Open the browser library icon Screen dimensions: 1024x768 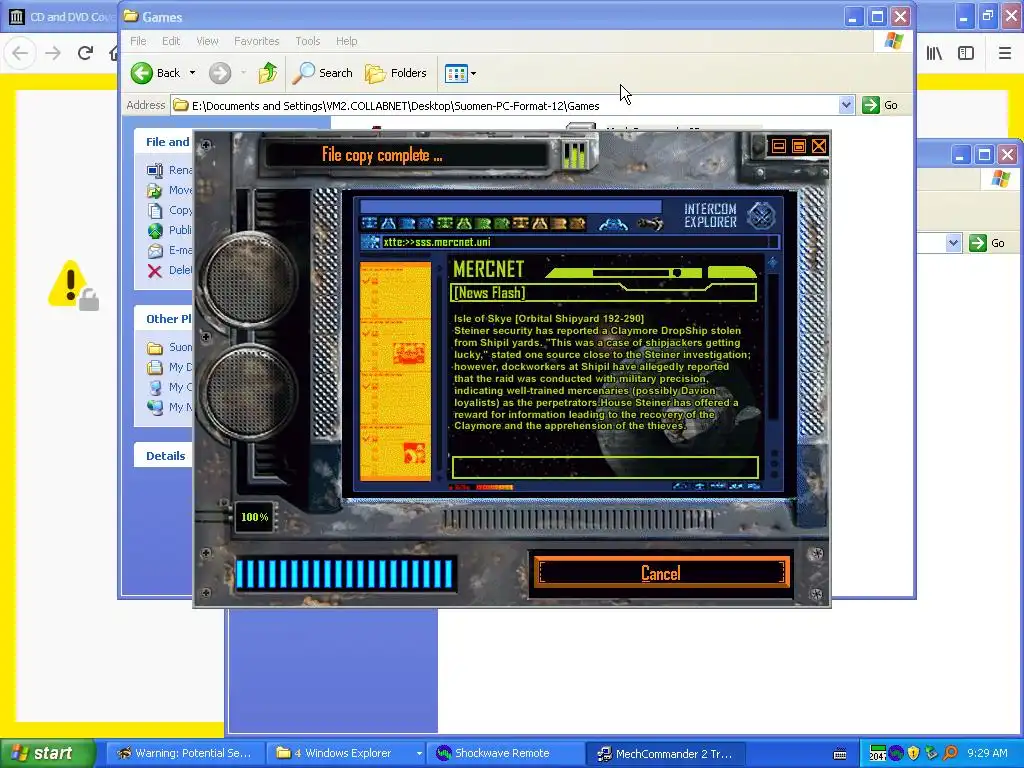(x=934, y=53)
